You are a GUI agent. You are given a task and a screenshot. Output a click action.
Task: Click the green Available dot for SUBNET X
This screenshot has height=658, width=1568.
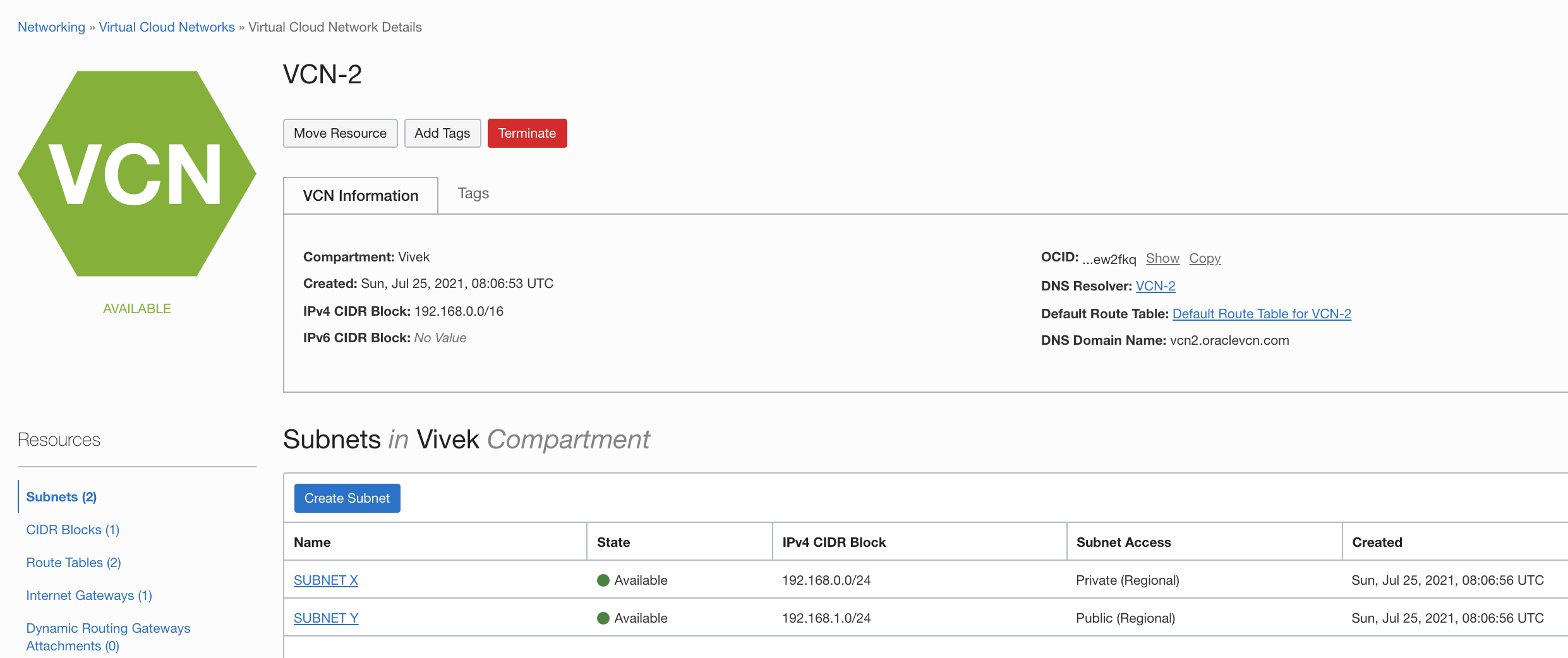tap(605, 580)
